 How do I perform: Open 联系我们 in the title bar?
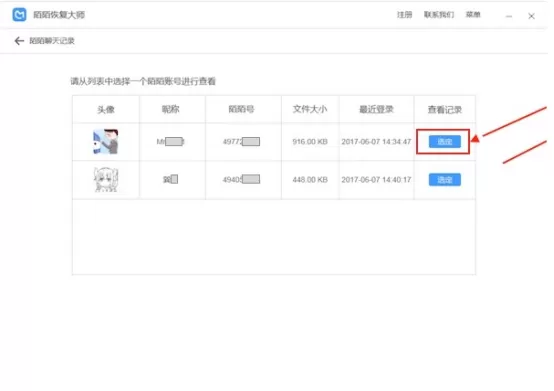pyautogui.click(x=439, y=14)
